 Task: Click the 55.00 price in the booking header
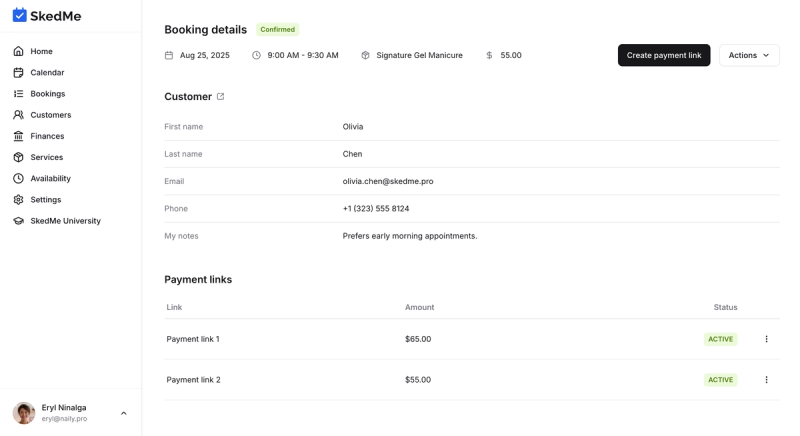(511, 55)
